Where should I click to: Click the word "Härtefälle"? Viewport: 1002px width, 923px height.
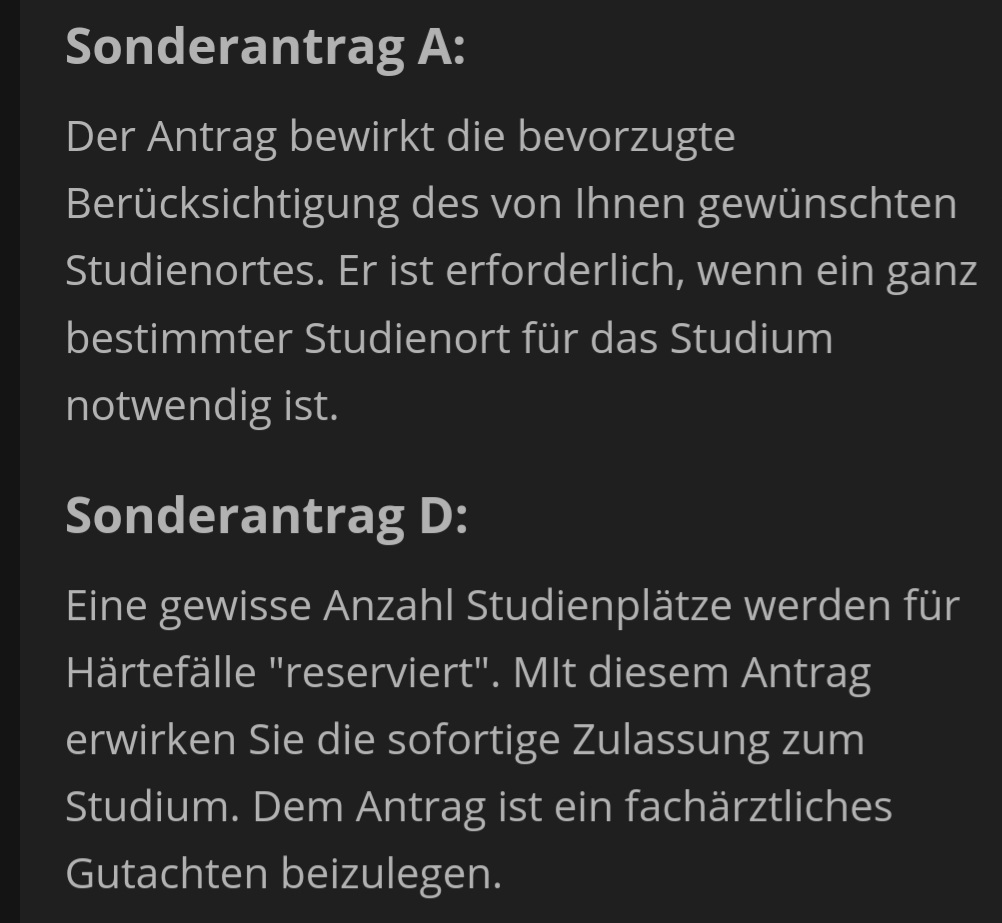point(159,673)
